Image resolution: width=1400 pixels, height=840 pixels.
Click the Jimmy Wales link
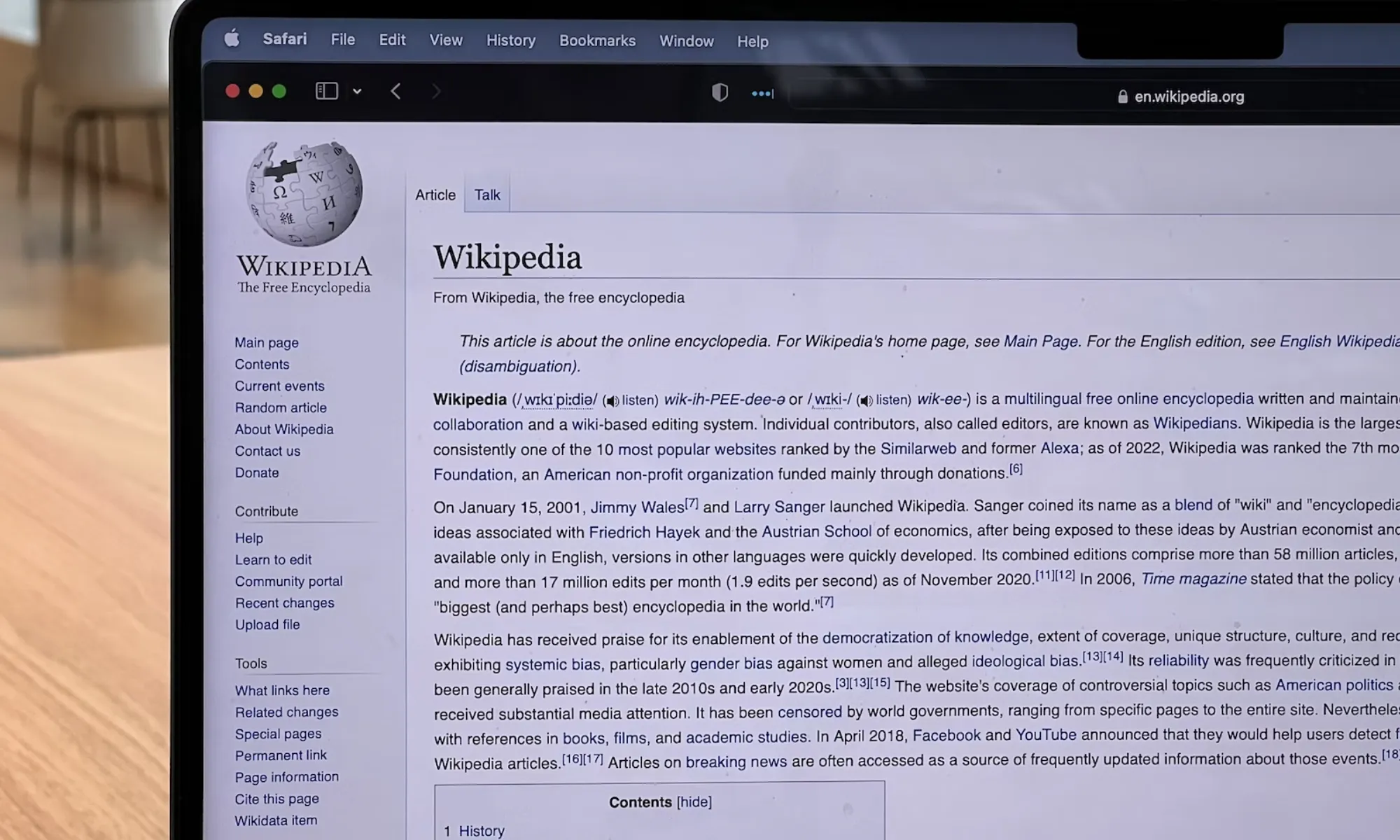[x=636, y=507]
